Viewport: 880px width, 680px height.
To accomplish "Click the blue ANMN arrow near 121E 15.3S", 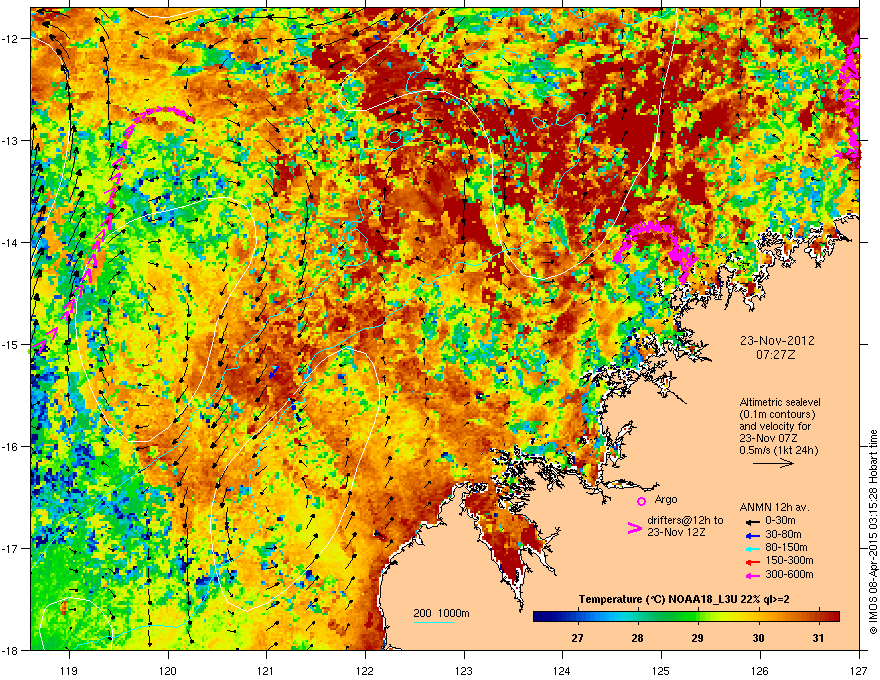I will click(273, 372).
